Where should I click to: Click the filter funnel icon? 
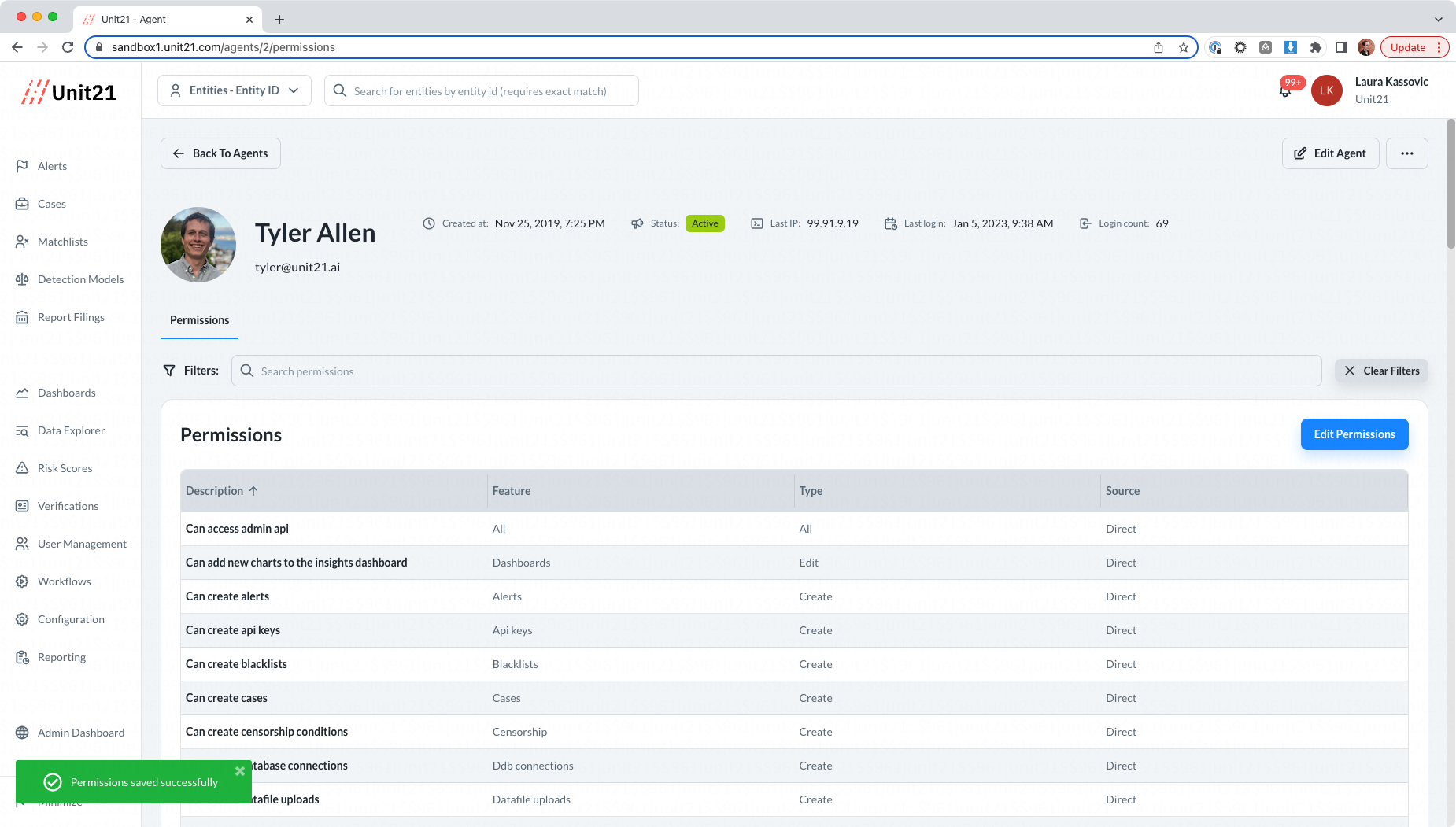click(169, 371)
